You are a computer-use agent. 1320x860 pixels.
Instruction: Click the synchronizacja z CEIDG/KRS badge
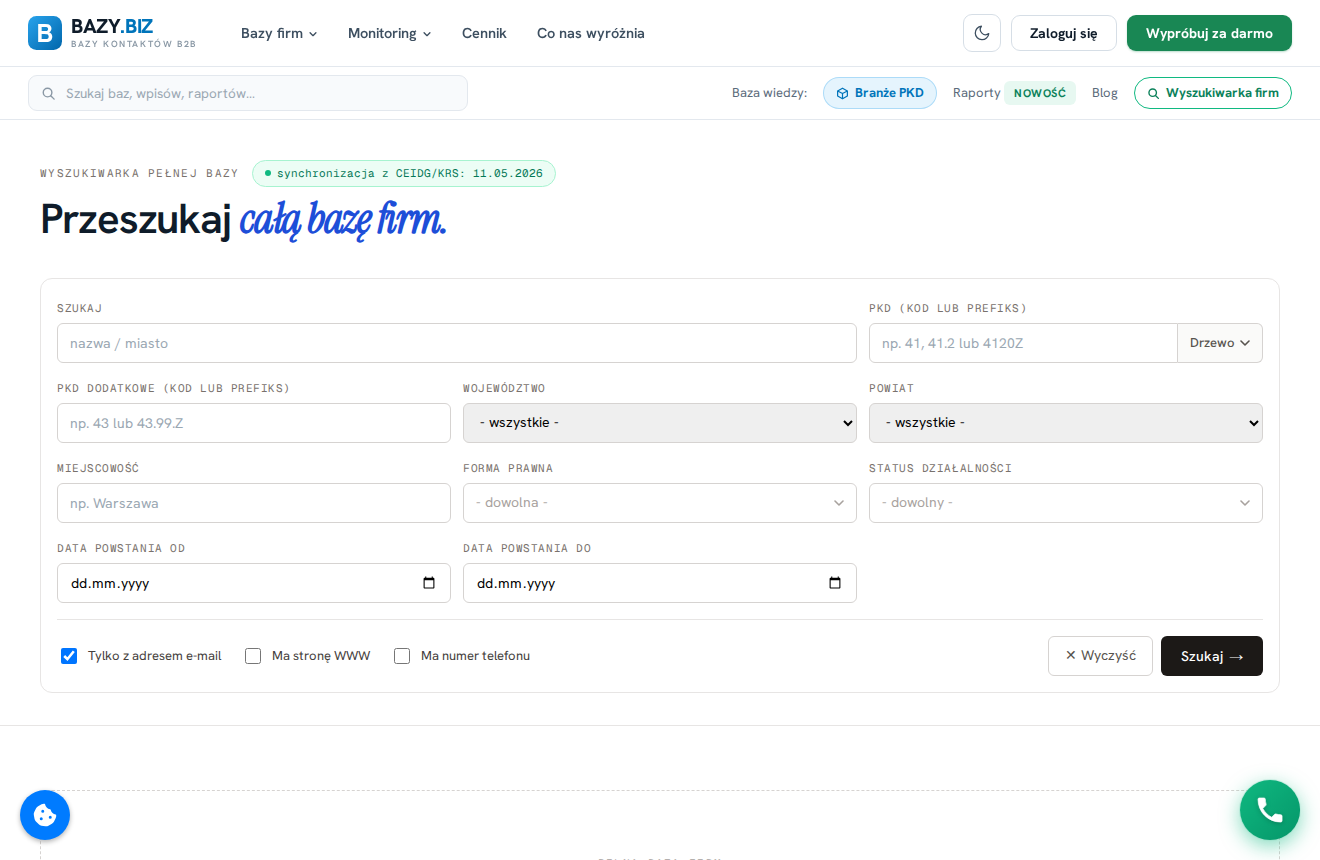(404, 173)
